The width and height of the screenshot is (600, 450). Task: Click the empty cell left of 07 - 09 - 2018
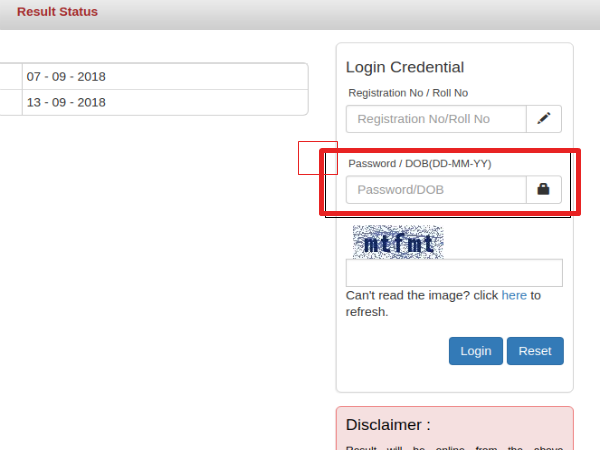click(11, 77)
